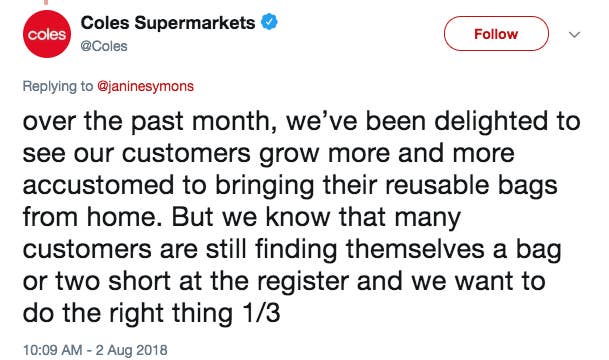The width and height of the screenshot is (609, 360).
Task: Click the 1/3 thread marker text
Action: 261,313
